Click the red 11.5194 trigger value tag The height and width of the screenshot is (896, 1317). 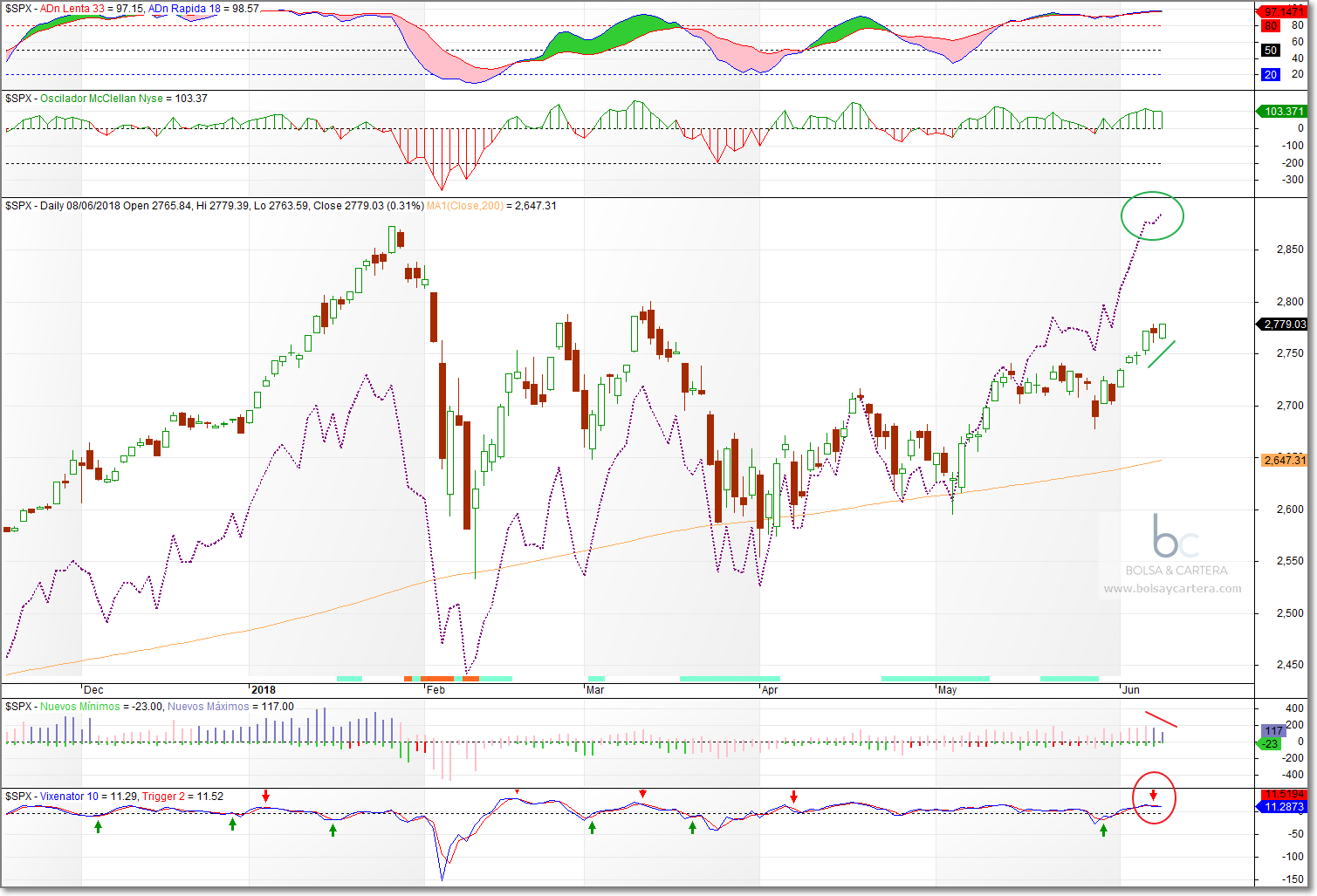[x=1285, y=794]
